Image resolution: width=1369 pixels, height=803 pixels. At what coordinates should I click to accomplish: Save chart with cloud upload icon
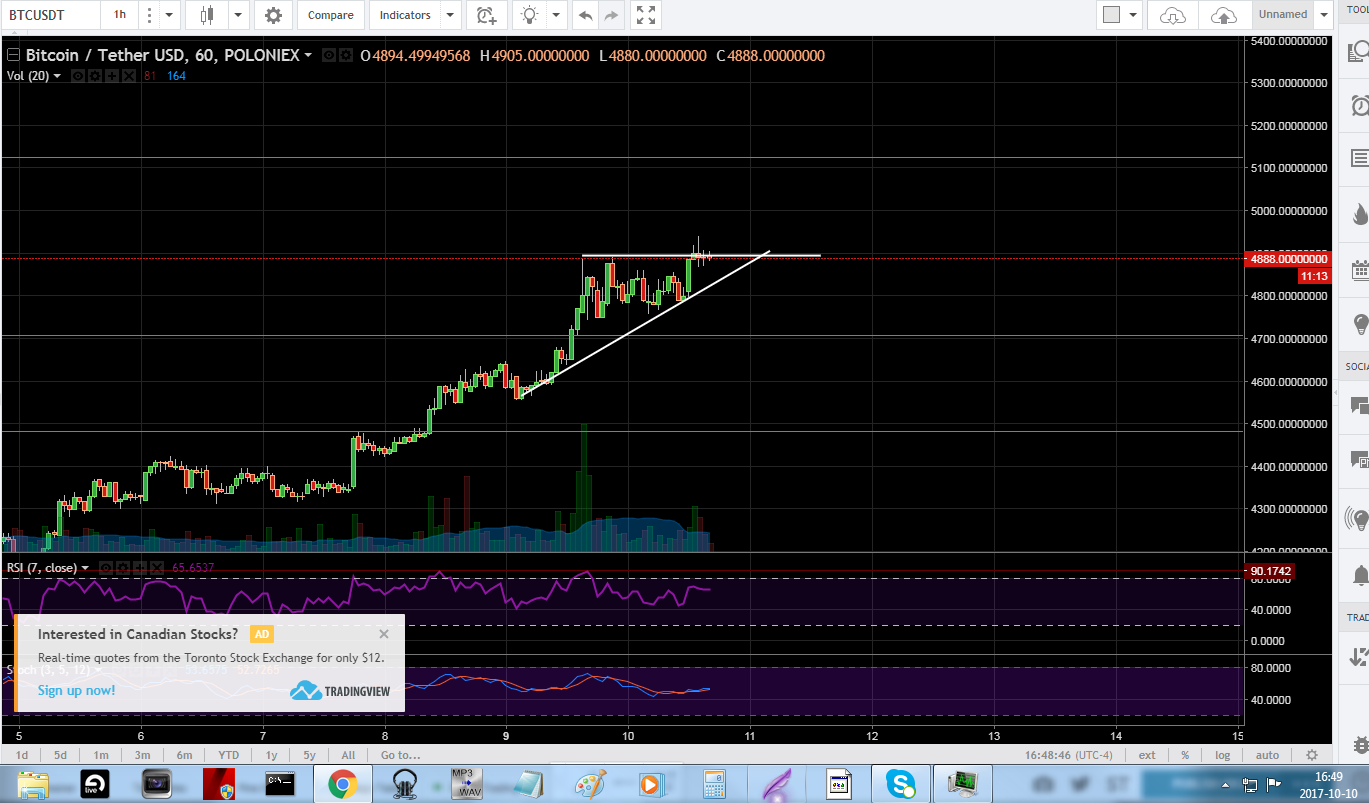1223,15
